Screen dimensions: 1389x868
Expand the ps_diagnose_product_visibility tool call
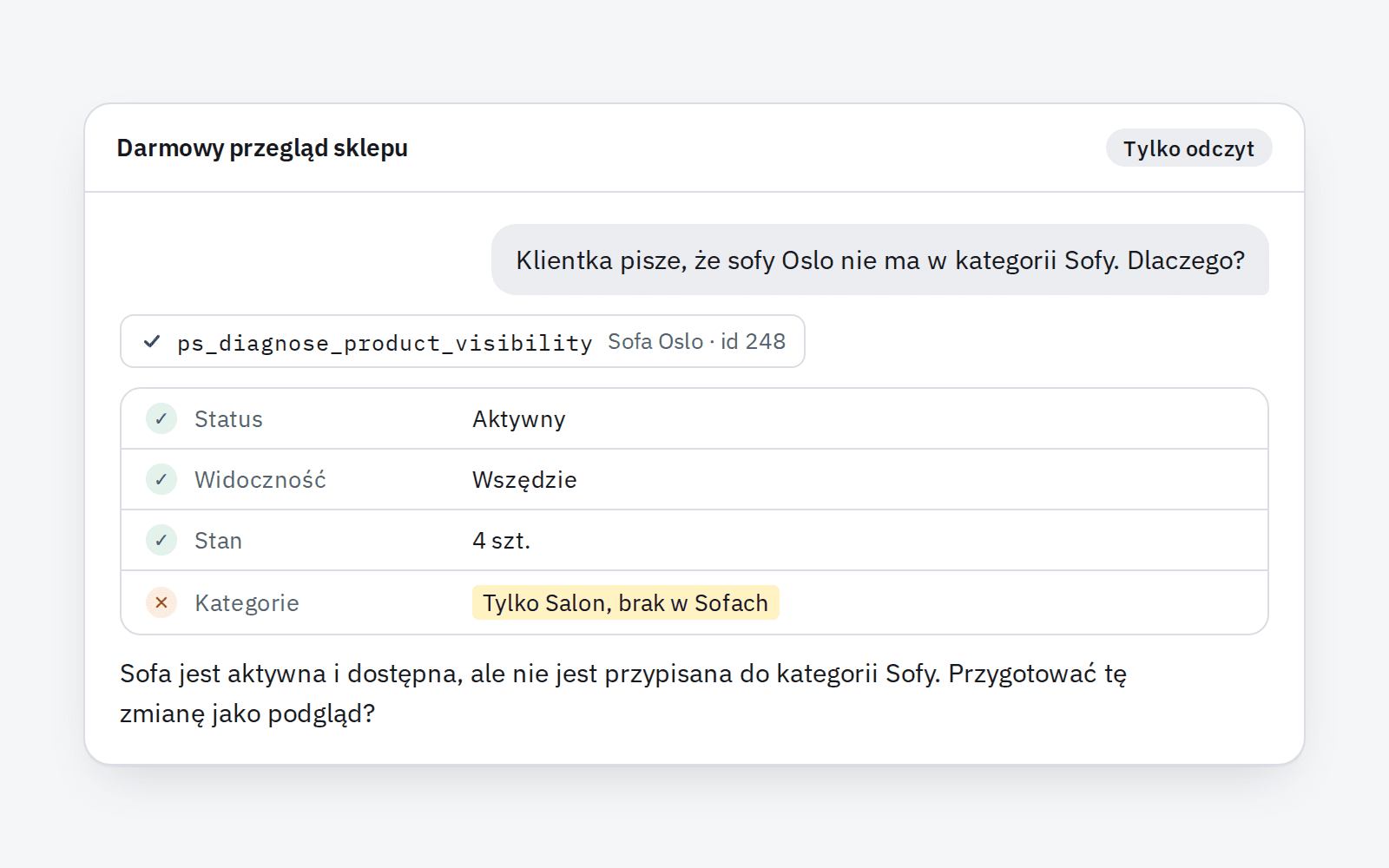[x=463, y=341]
